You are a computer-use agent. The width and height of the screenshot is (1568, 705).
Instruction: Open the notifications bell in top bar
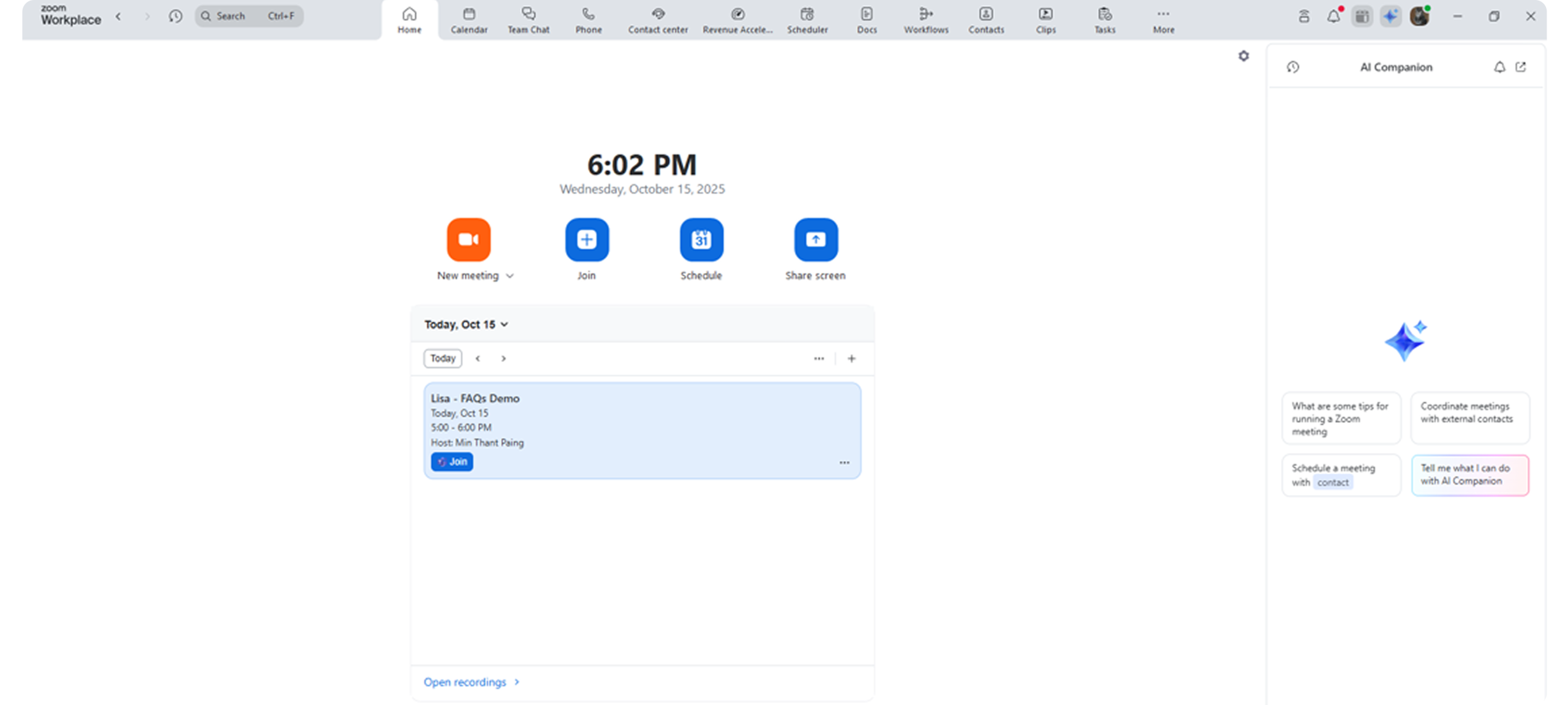[1333, 17]
